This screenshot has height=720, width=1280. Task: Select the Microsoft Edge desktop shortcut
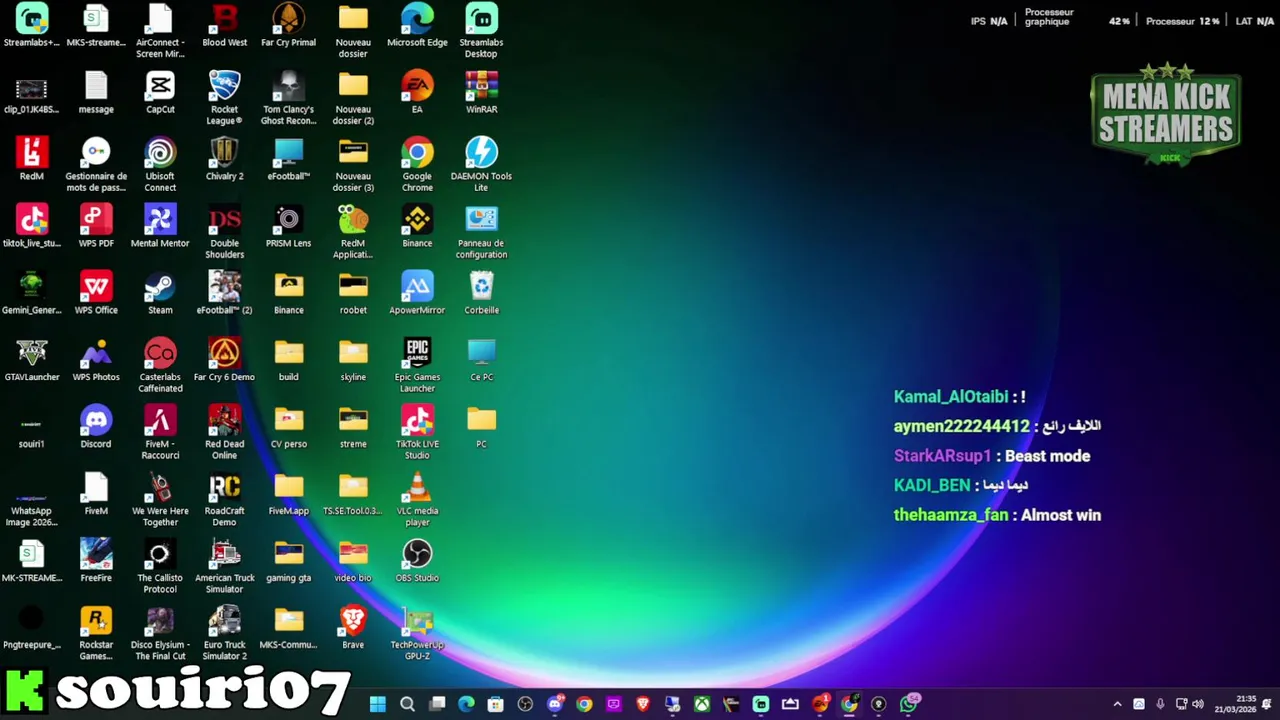click(x=417, y=26)
